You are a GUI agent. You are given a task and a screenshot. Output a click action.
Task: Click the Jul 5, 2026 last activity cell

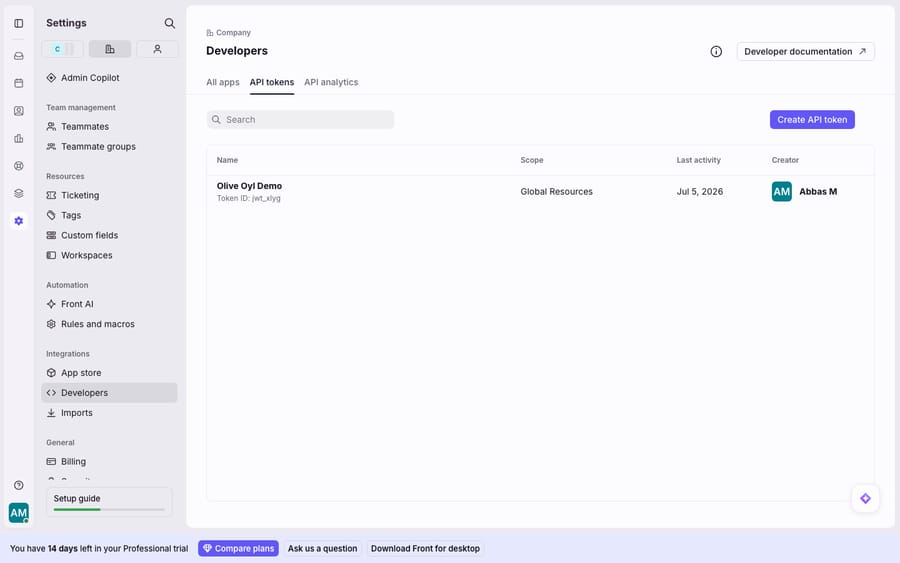pyautogui.click(x=700, y=192)
